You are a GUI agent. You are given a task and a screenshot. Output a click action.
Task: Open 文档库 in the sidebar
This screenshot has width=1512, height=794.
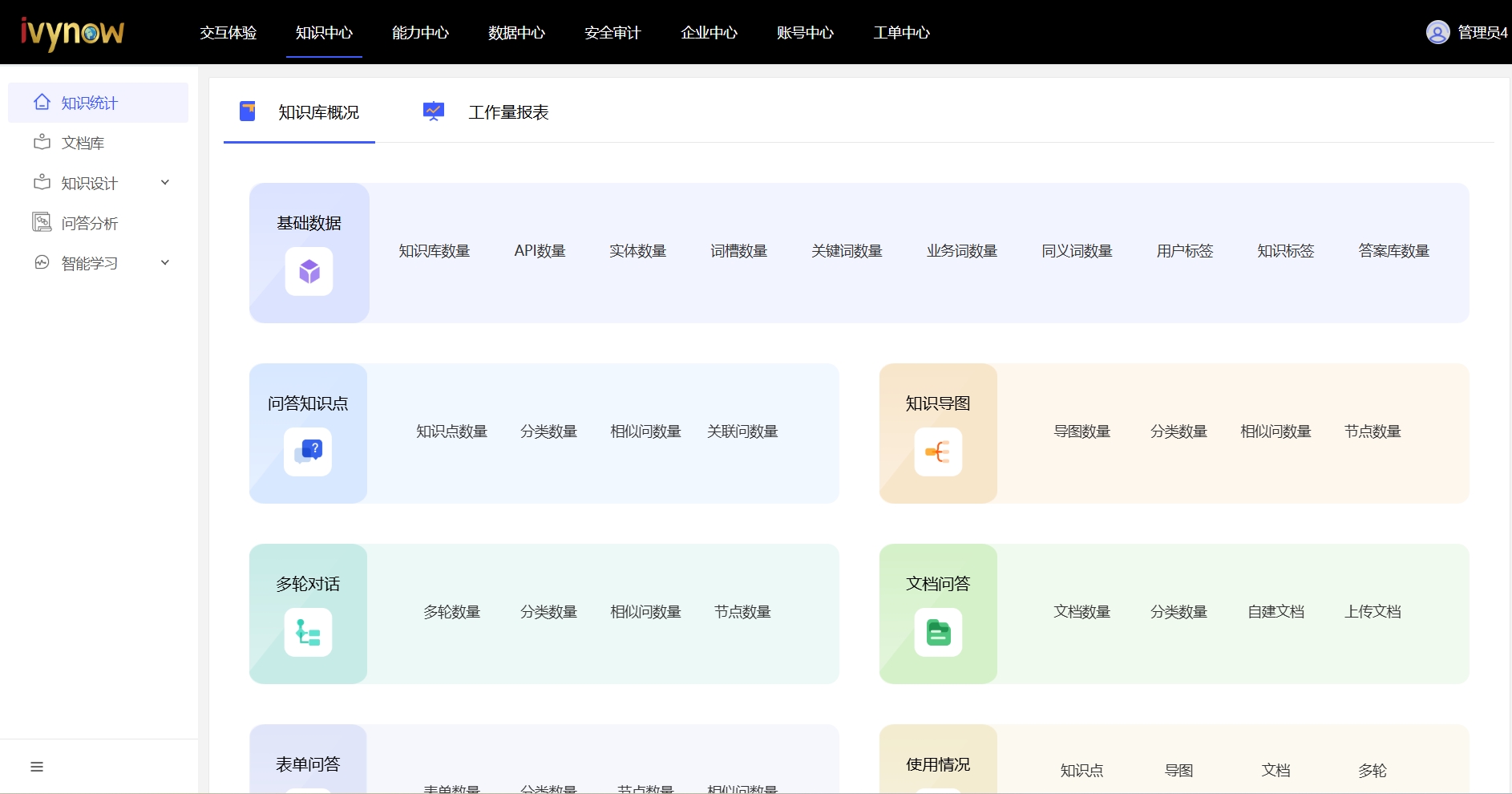pyautogui.click(x=98, y=143)
